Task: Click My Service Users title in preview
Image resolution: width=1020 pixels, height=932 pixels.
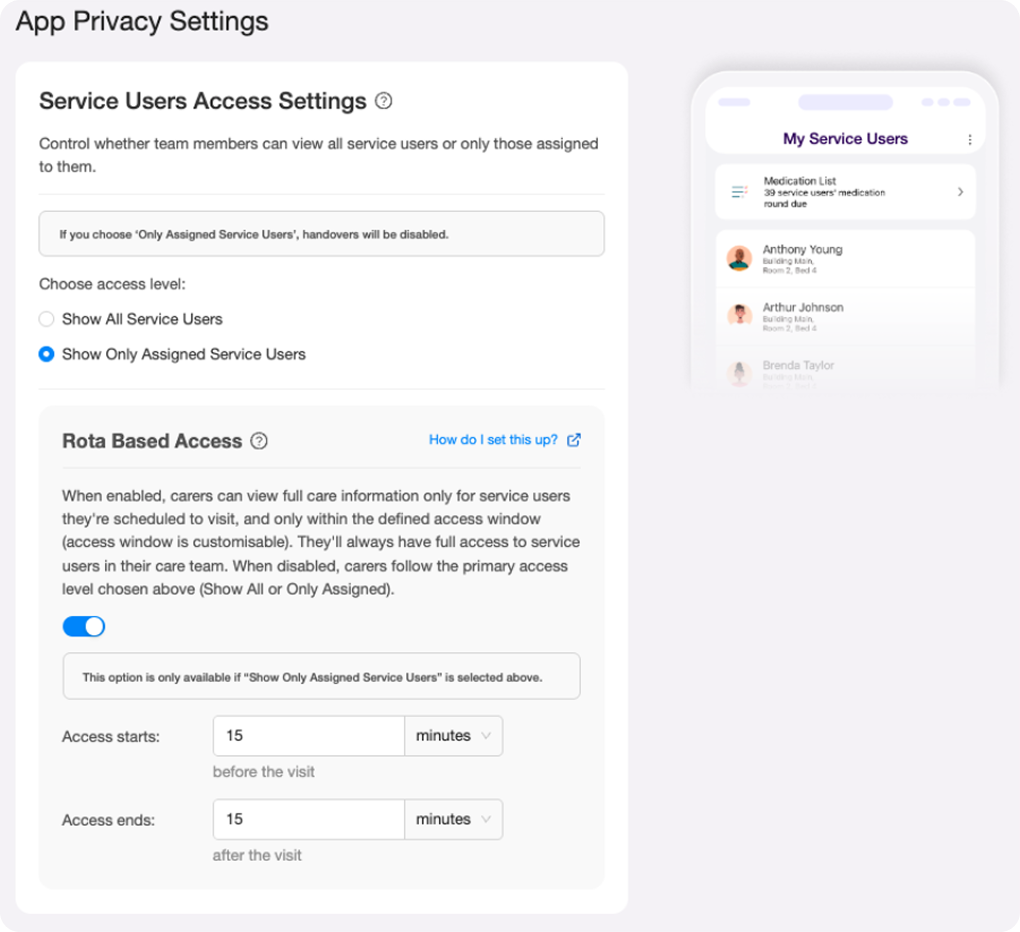Action: pos(845,139)
